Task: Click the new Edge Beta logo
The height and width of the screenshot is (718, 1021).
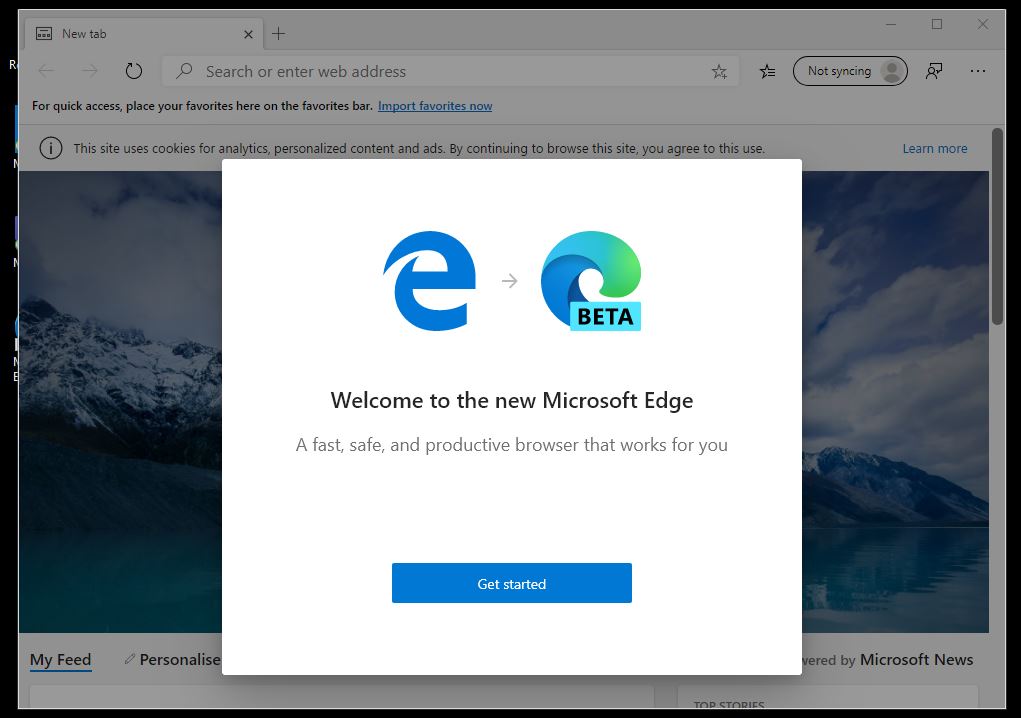Action: (591, 281)
